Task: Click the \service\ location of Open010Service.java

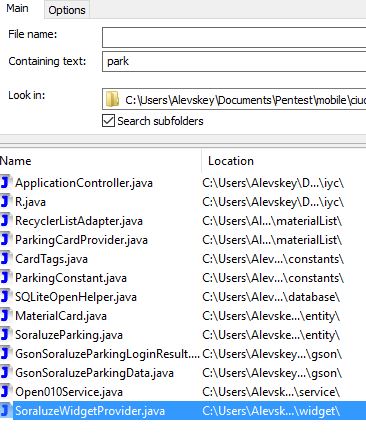Action: [271, 392]
